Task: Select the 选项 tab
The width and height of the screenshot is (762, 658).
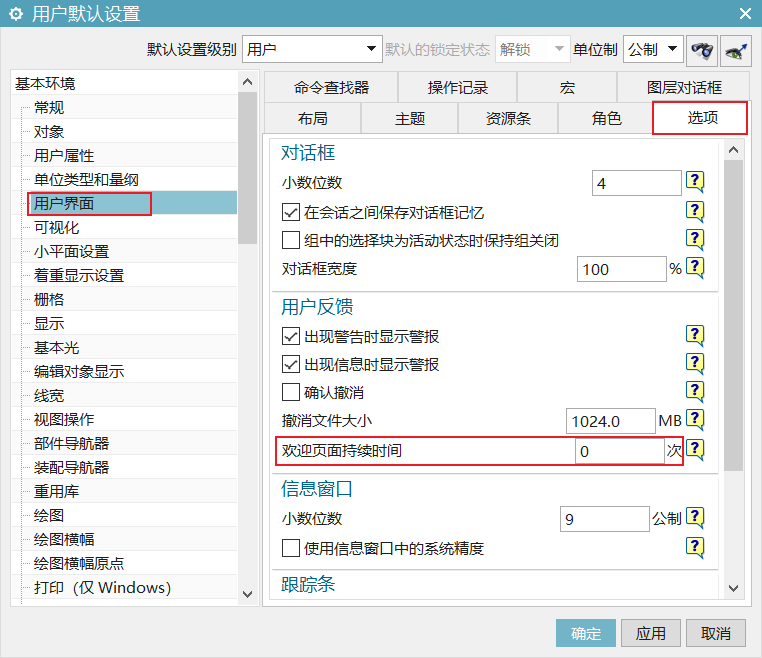Action: click(x=700, y=118)
